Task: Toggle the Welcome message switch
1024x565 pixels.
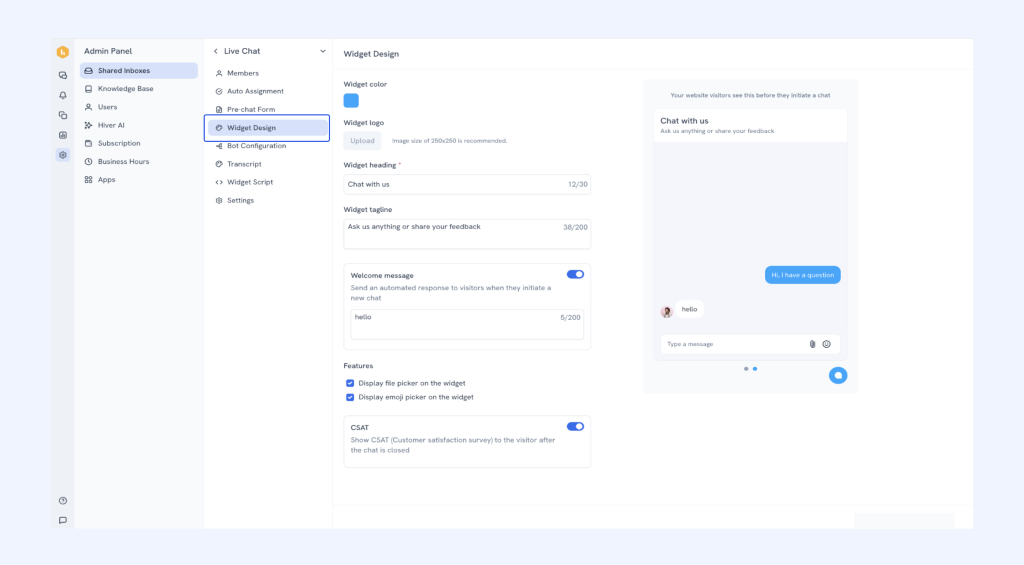Action: (575, 274)
